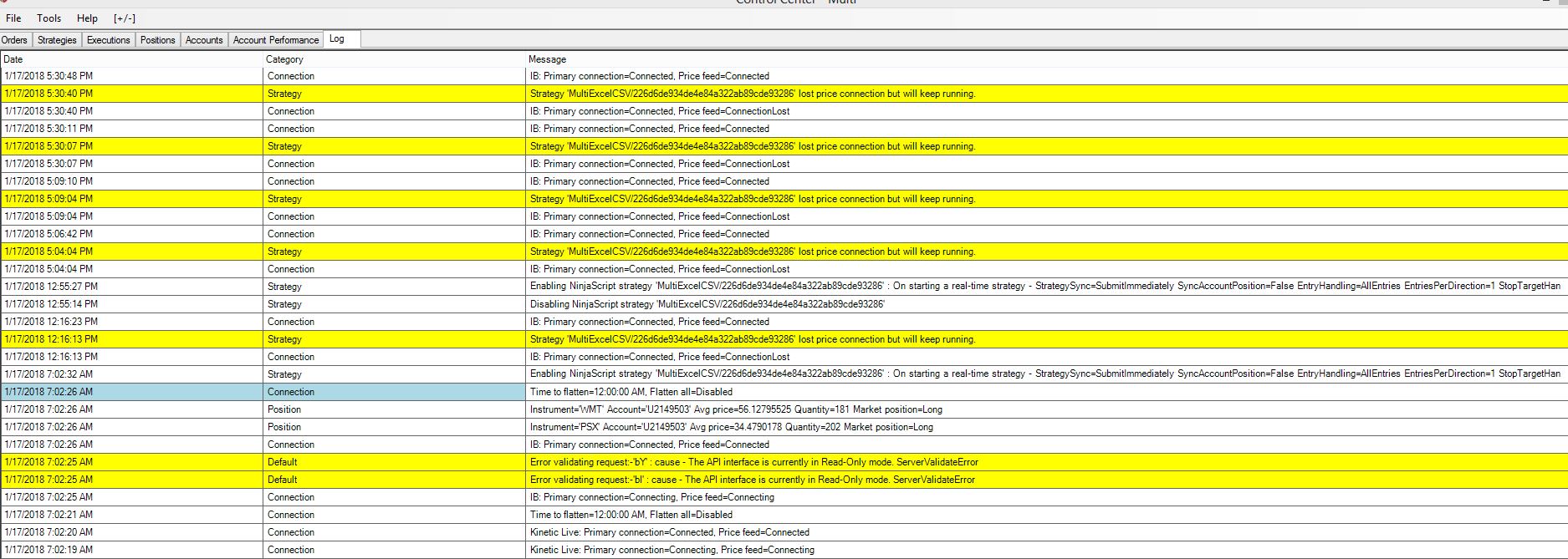Select the Disabling NinjaScript strategy message
The width and height of the screenshot is (1568, 559).
707,304
